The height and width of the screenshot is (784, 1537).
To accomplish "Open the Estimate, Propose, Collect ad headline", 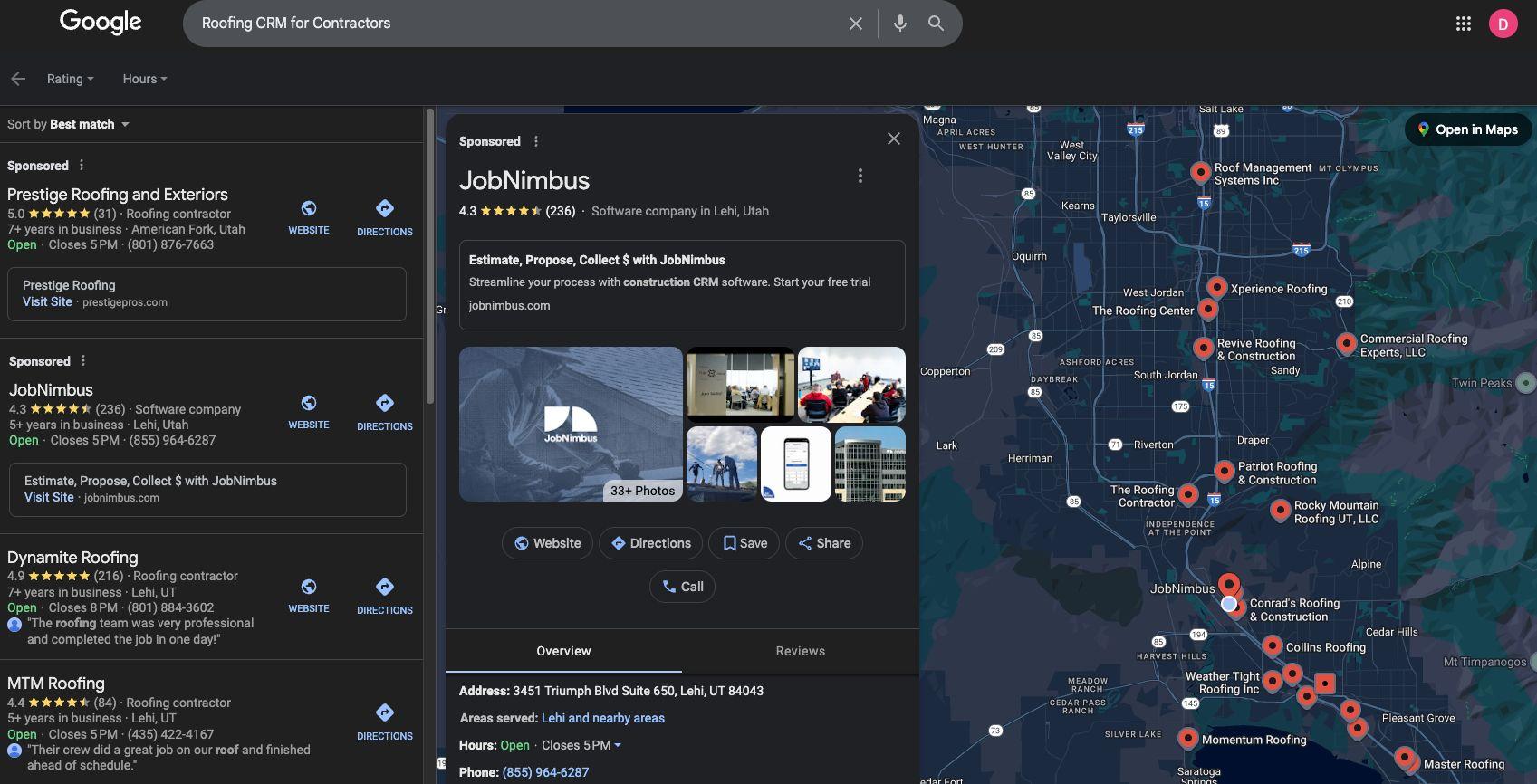I will point(597,260).
